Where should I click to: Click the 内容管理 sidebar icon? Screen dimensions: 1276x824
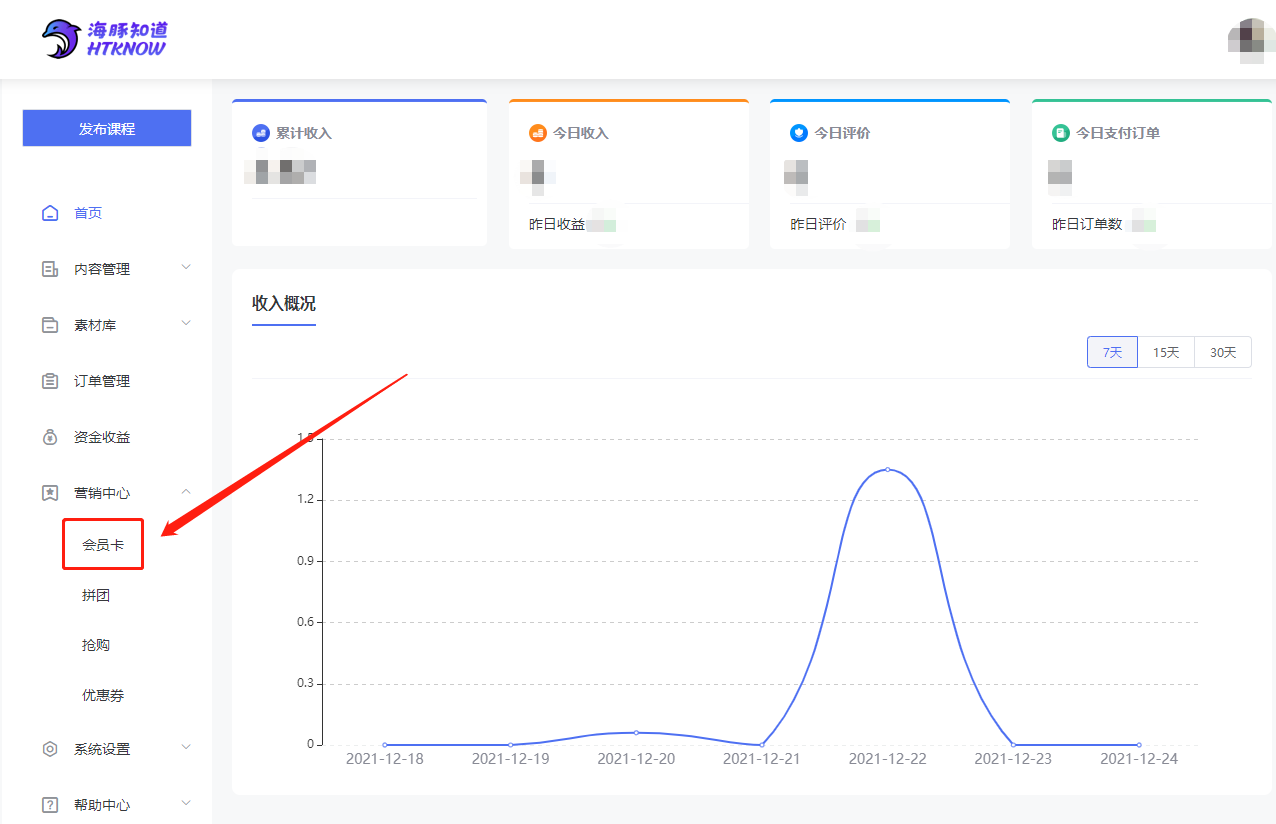click(x=50, y=269)
